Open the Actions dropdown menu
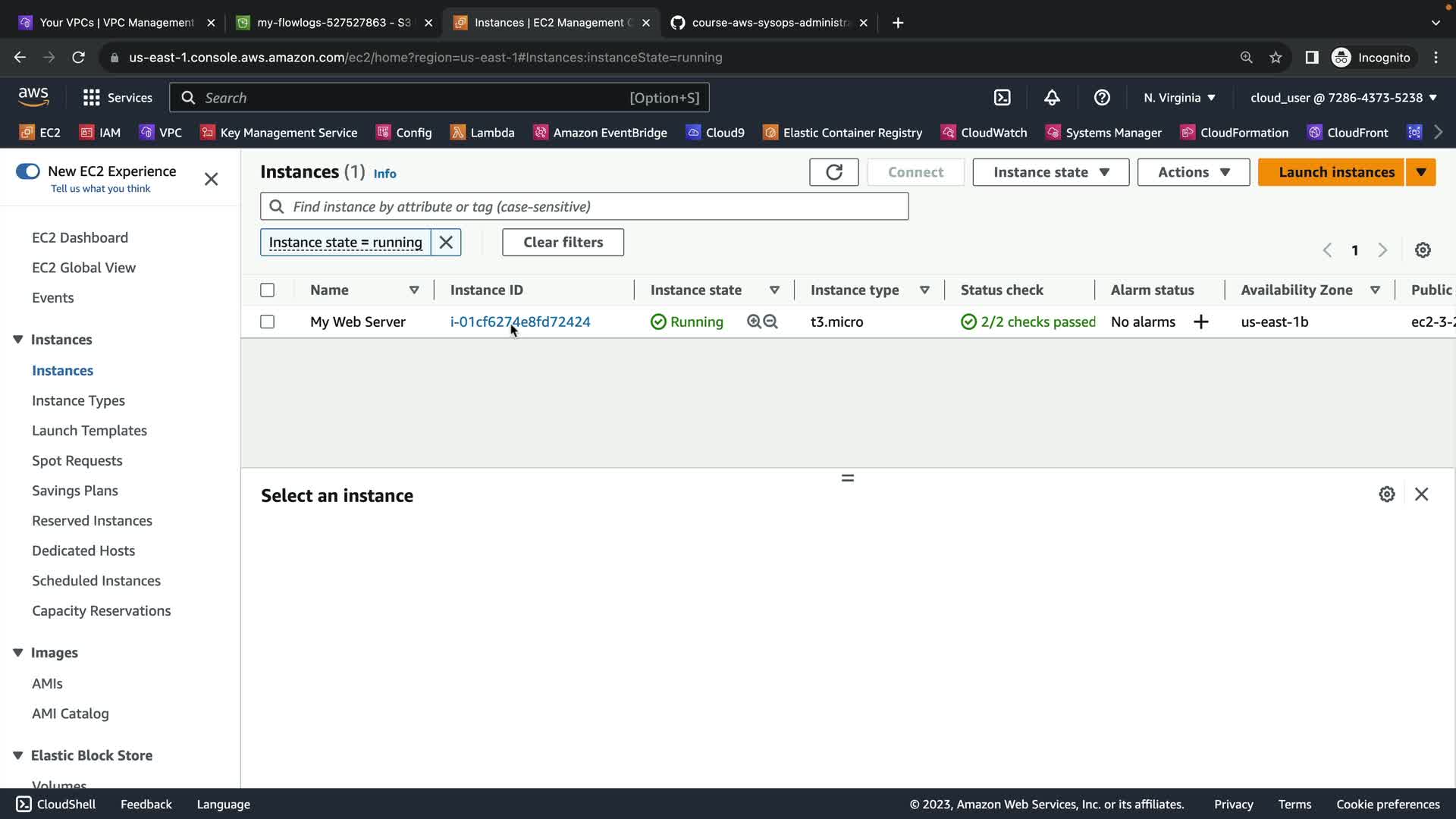The image size is (1456, 819). 1193,172
